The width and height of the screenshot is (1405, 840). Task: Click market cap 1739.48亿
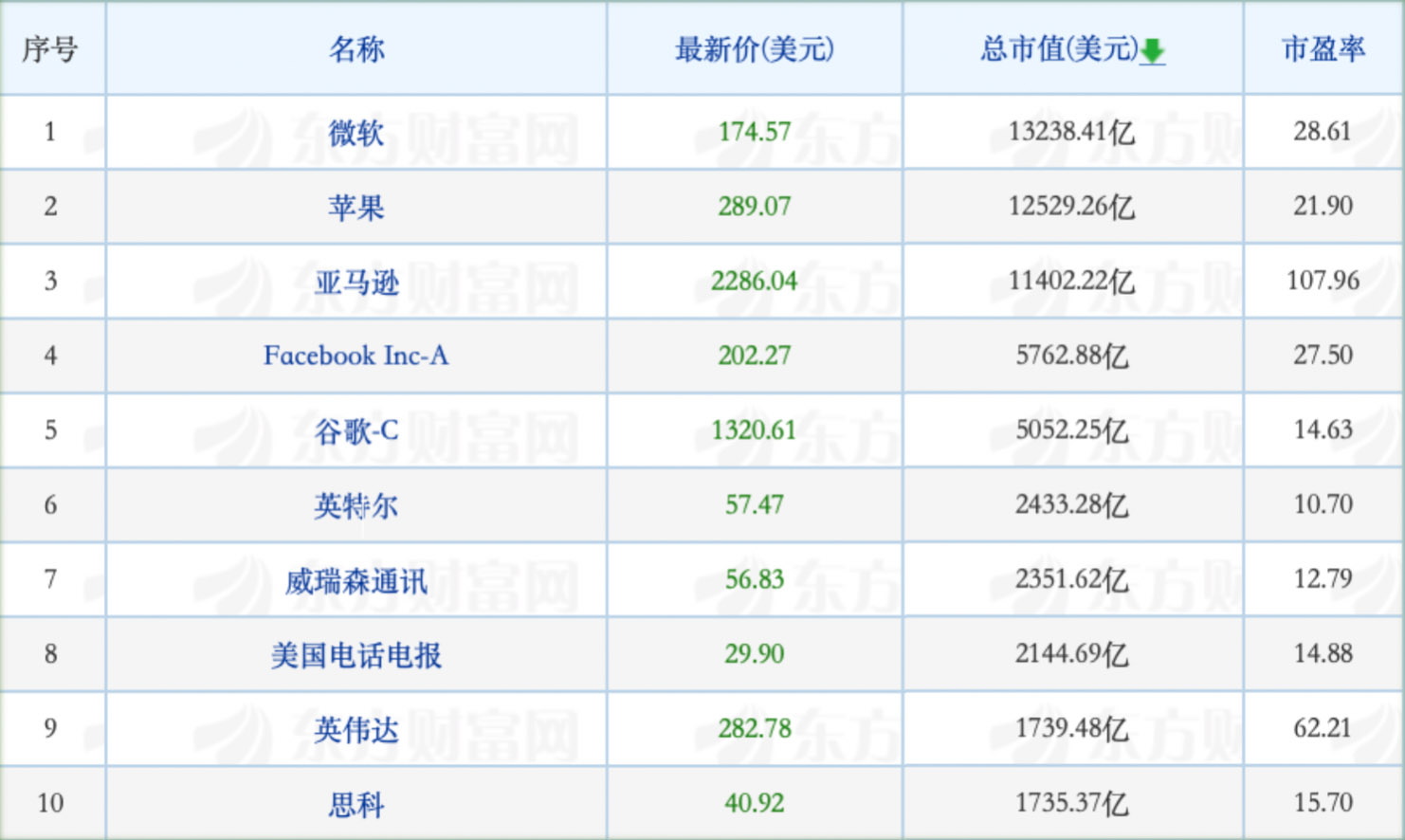(x=1071, y=729)
